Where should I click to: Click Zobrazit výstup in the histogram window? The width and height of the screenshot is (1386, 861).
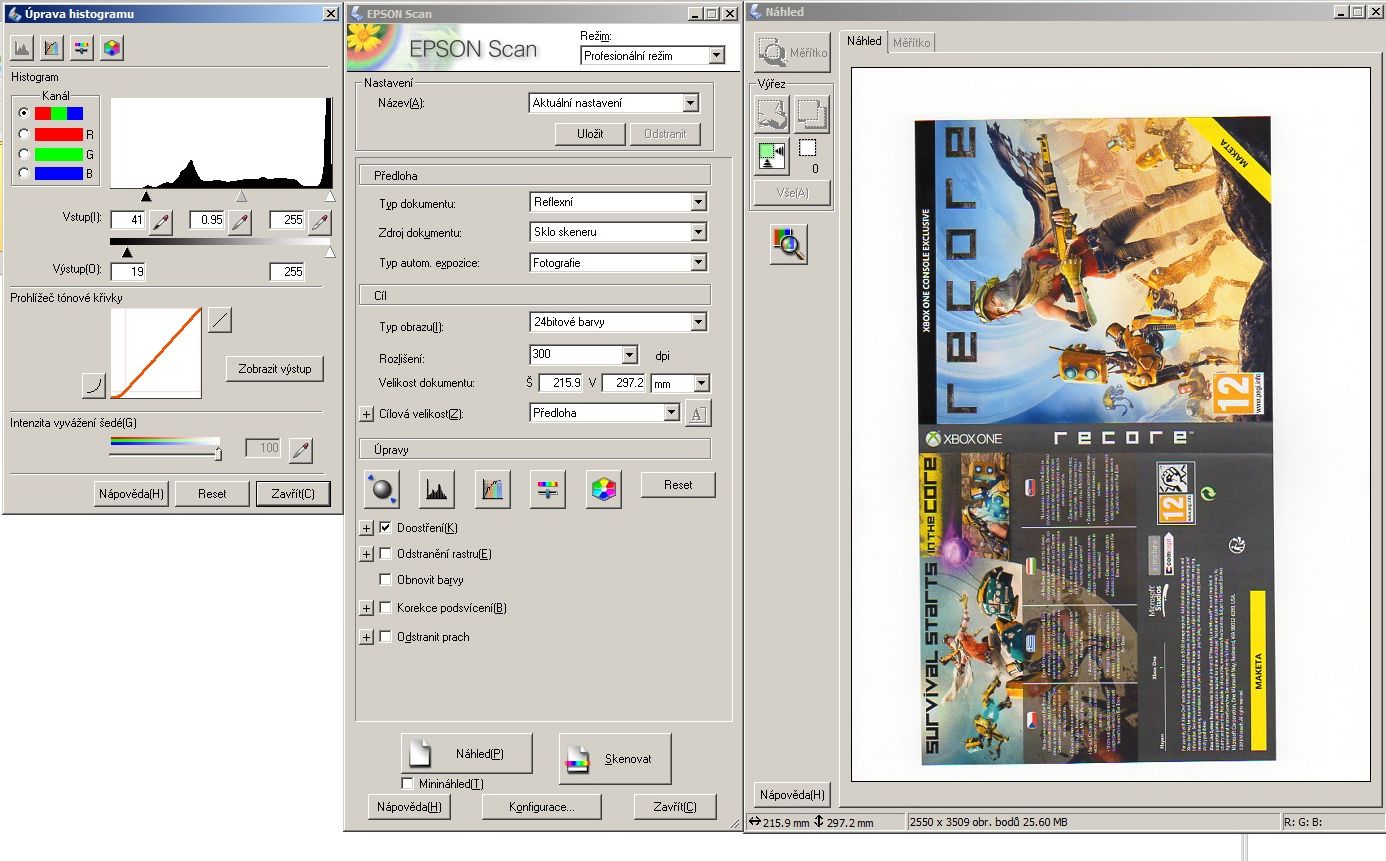(x=275, y=369)
